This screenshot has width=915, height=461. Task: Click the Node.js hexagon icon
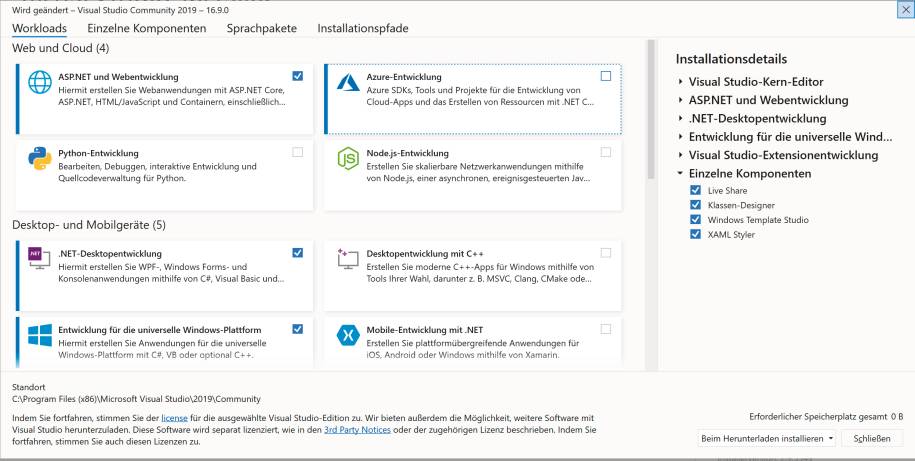pyautogui.click(x=348, y=158)
